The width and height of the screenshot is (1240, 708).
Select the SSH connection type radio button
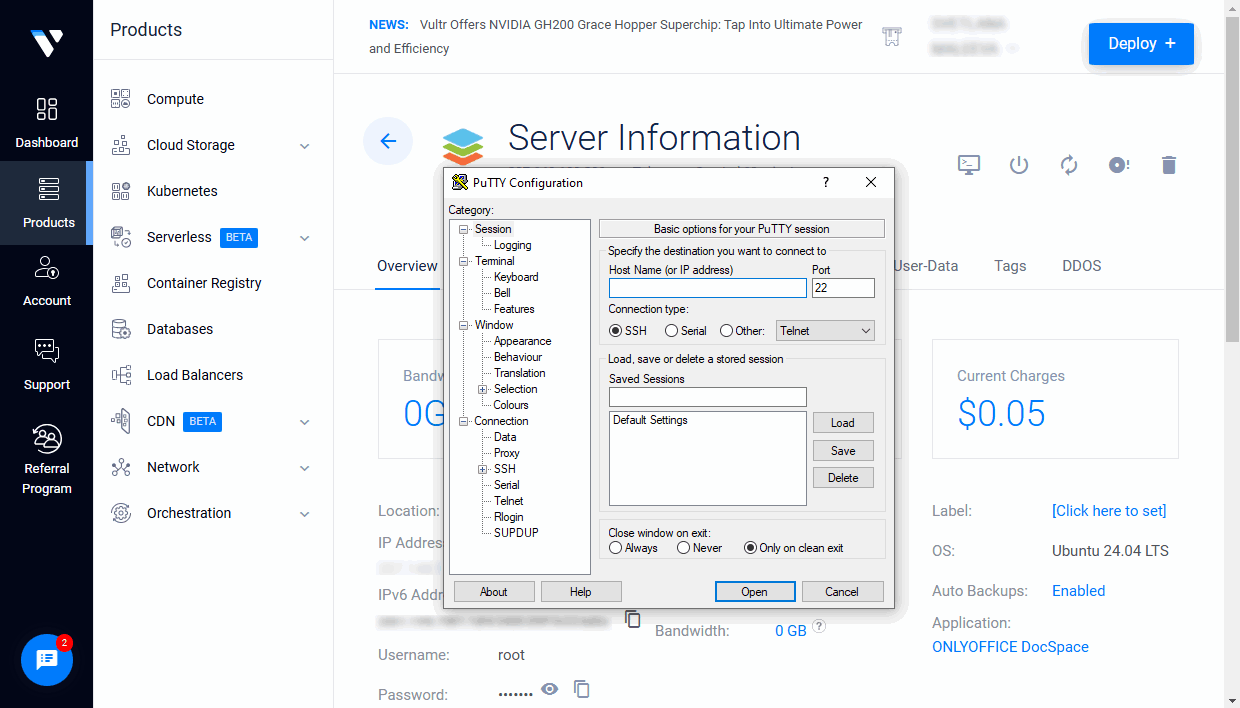616,330
